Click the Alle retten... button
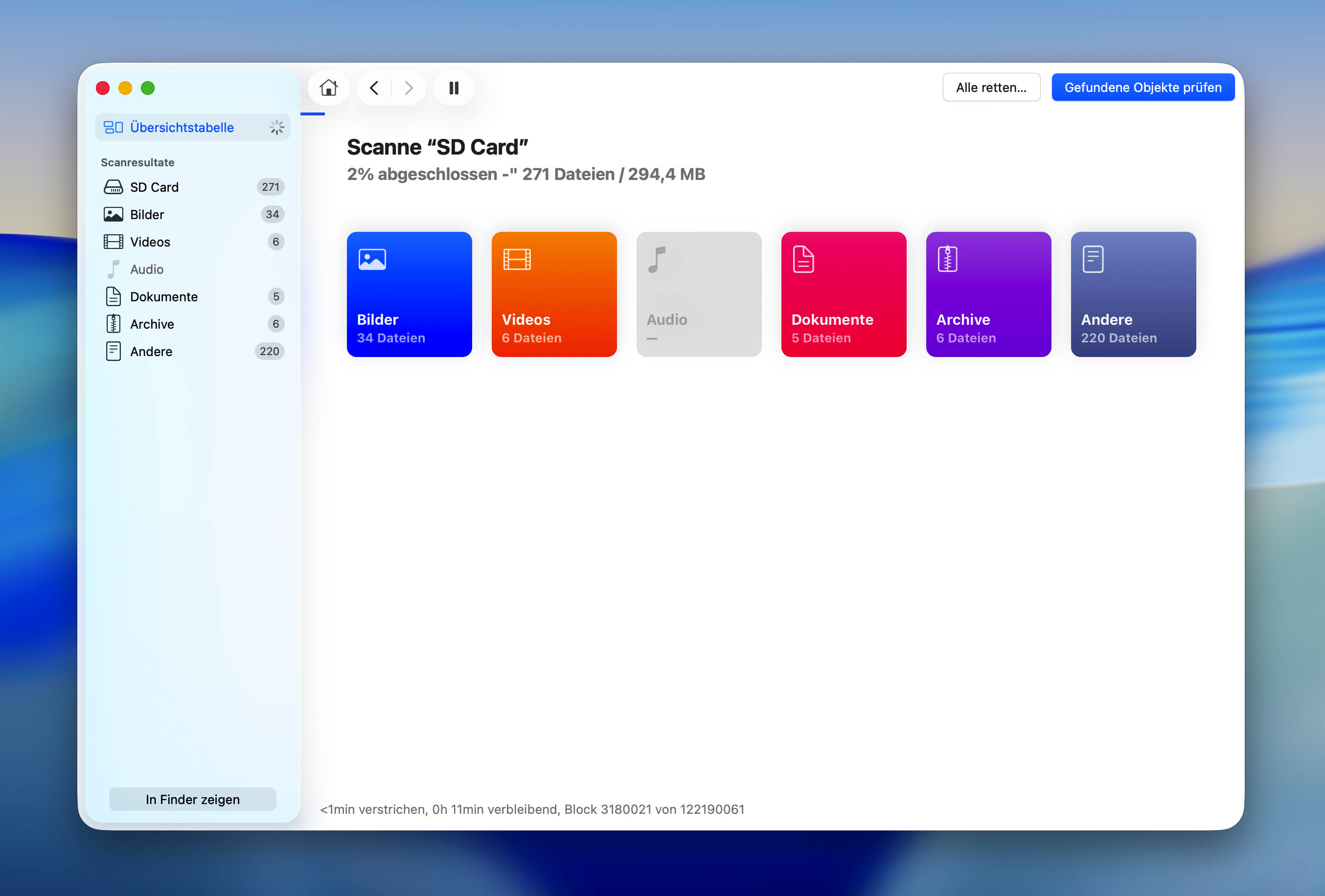Image resolution: width=1325 pixels, height=896 pixels. [991, 87]
